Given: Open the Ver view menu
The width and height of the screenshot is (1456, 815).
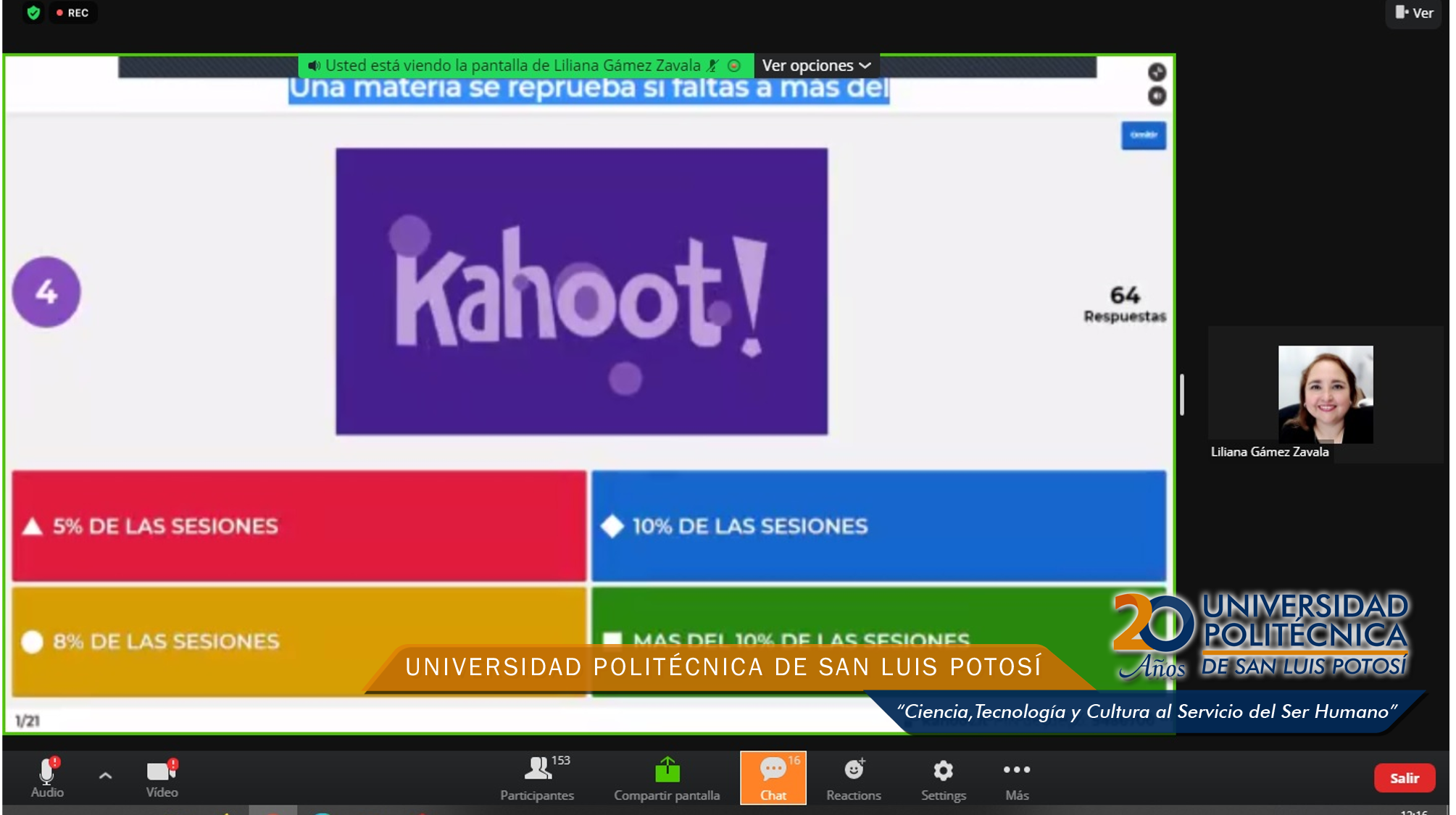Looking at the screenshot, I should tap(1414, 13).
